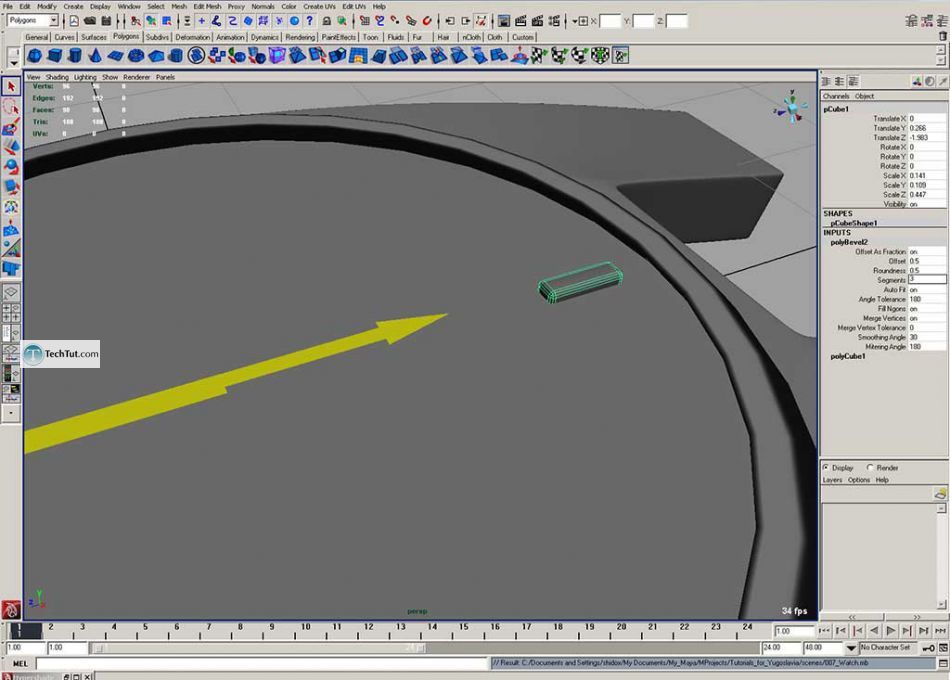This screenshot has height=680, width=950.
Task: Open the Polygons menu set dropdown
Action: pyautogui.click(x=53, y=21)
